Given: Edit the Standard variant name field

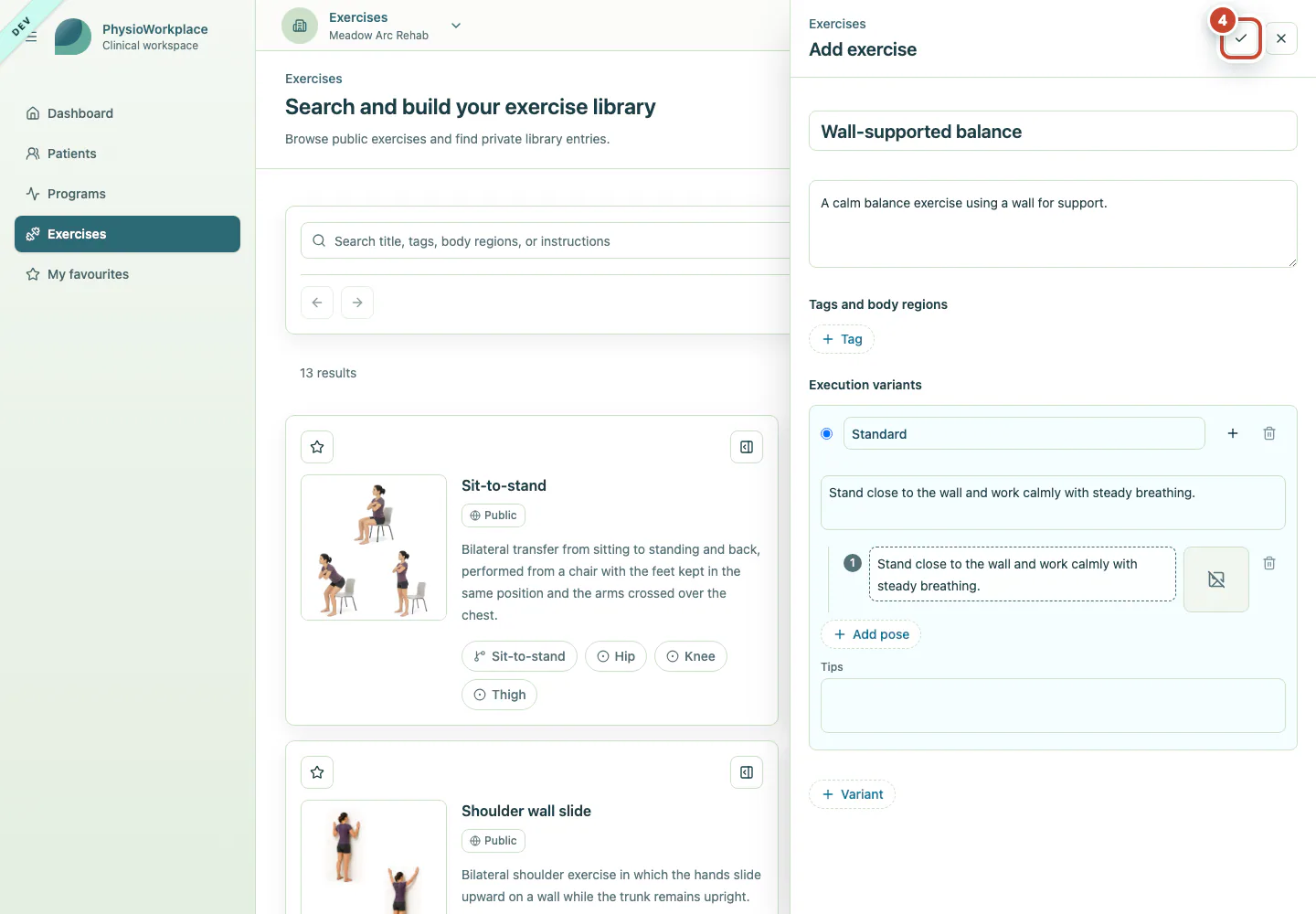Looking at the screenshot, I should (x=1024, y=433).
